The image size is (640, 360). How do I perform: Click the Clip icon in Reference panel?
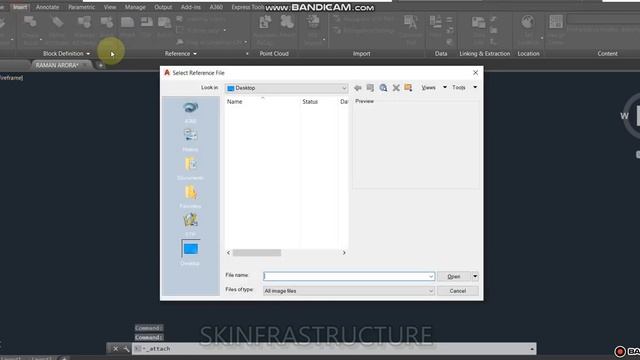tap(146, 22)
